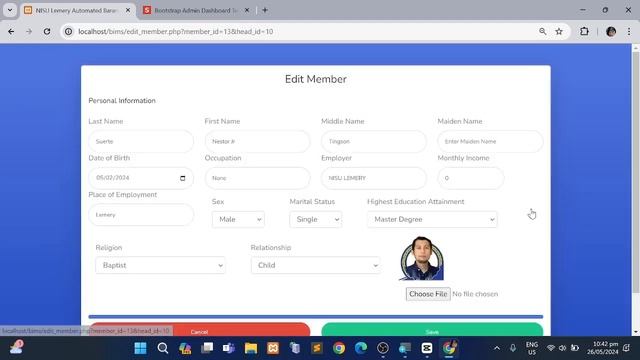Open the Task View taskbar icon
This screenshot has width=640, height=360.
pyautogui.click(x=207, y=348)
